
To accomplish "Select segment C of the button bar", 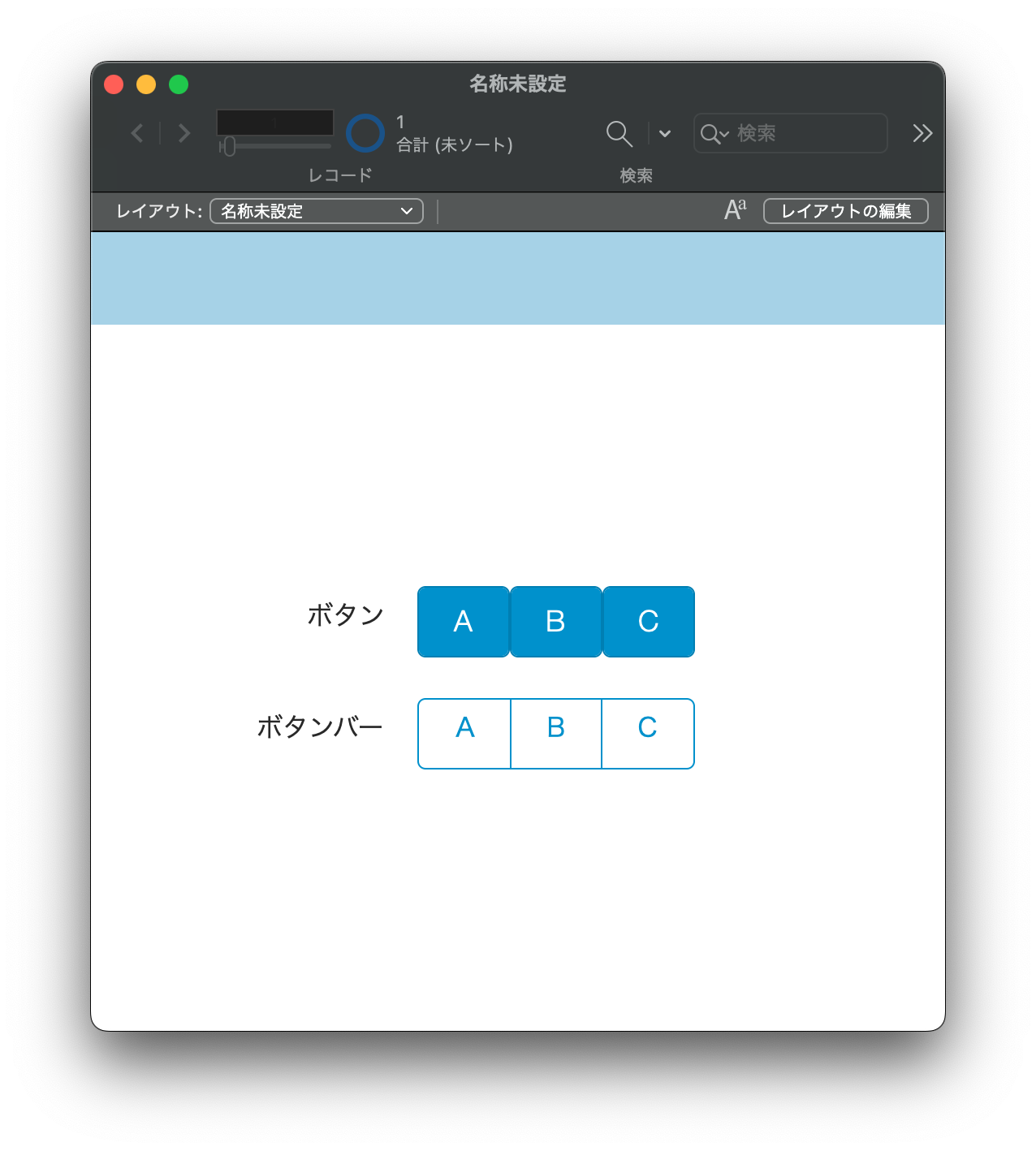I will pyautogui.click(x=648, y=734).
